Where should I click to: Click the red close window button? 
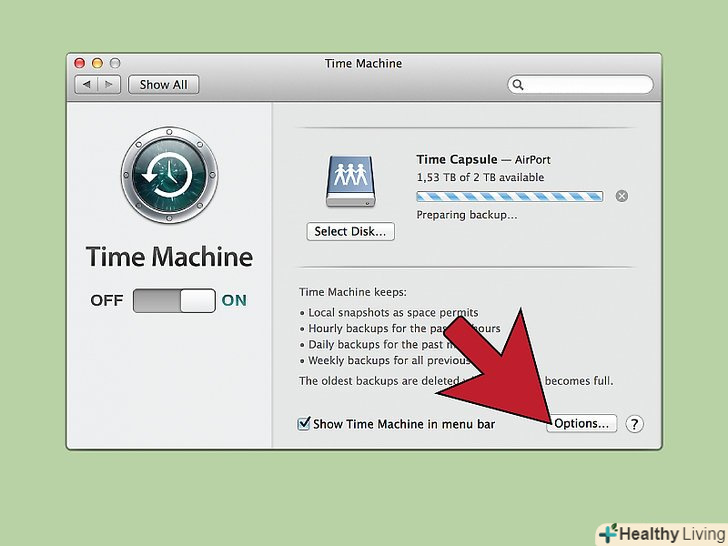pos(80,63)
